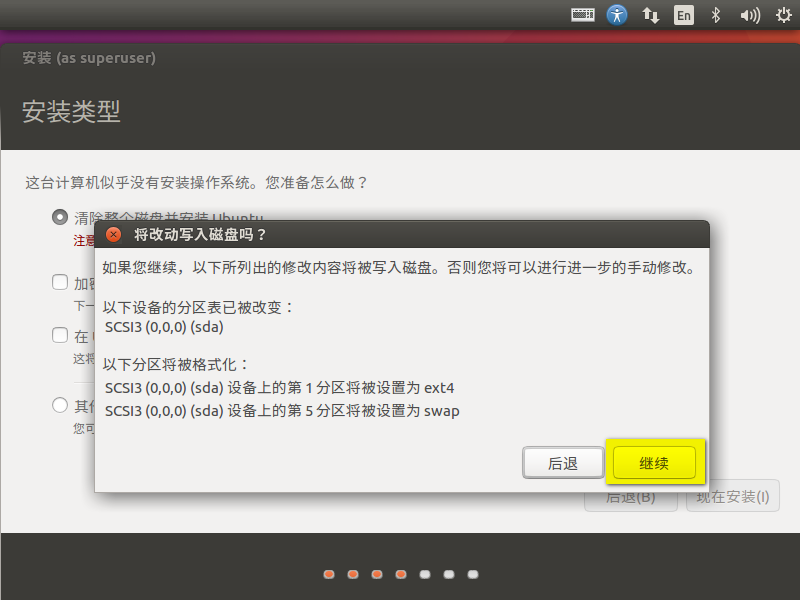Click the 以下分区将被格式化 heading text
800x600 pixels.
[176, 364]
